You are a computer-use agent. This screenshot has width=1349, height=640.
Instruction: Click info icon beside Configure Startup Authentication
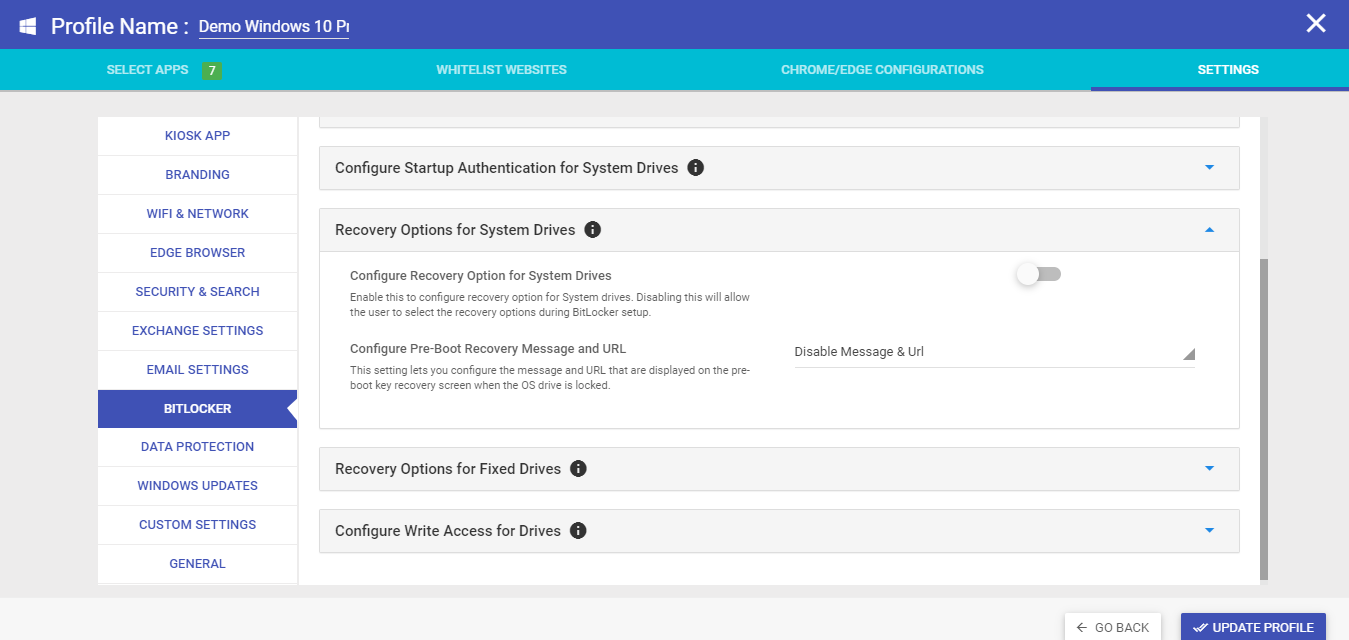pos(696,167)
